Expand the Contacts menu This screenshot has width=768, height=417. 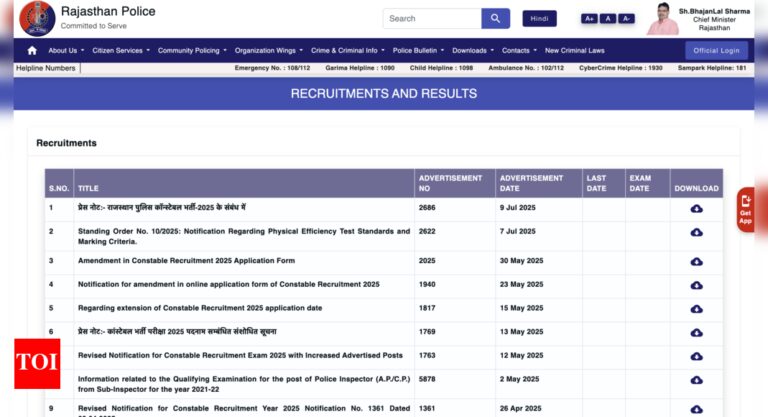(x=519, y=50)
